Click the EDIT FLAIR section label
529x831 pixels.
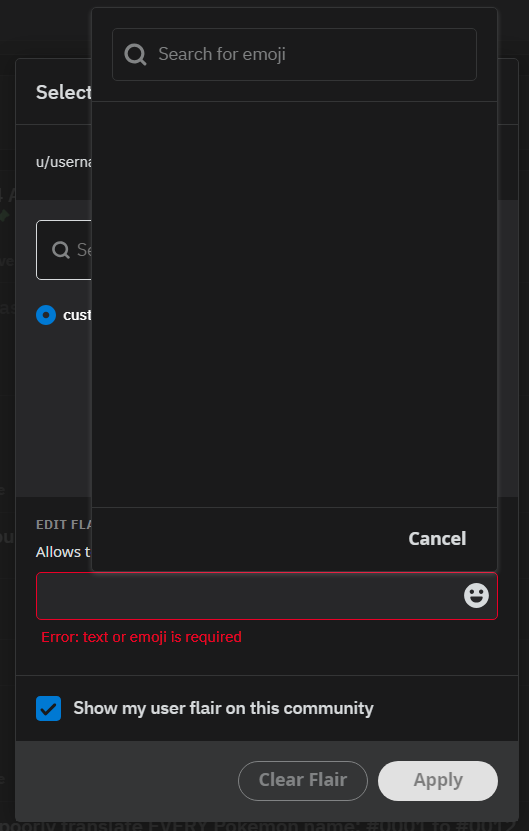click(x=64, y=525)
